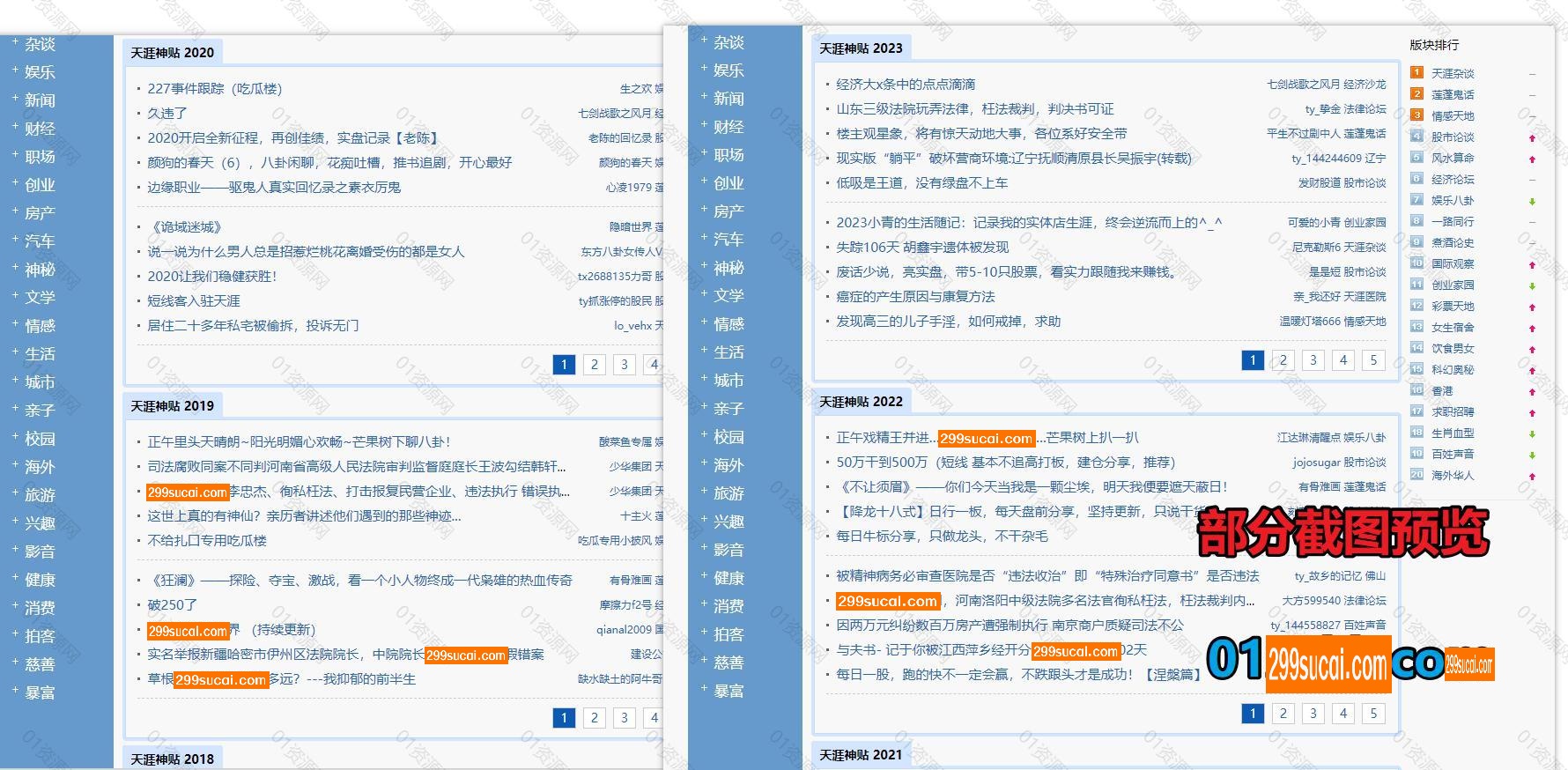Image resolution: width=1568 pixels, height=770 pixels.
Task: Click rank badge 1 beside 天涯杂谈
Action: [x=1416, y=73]
